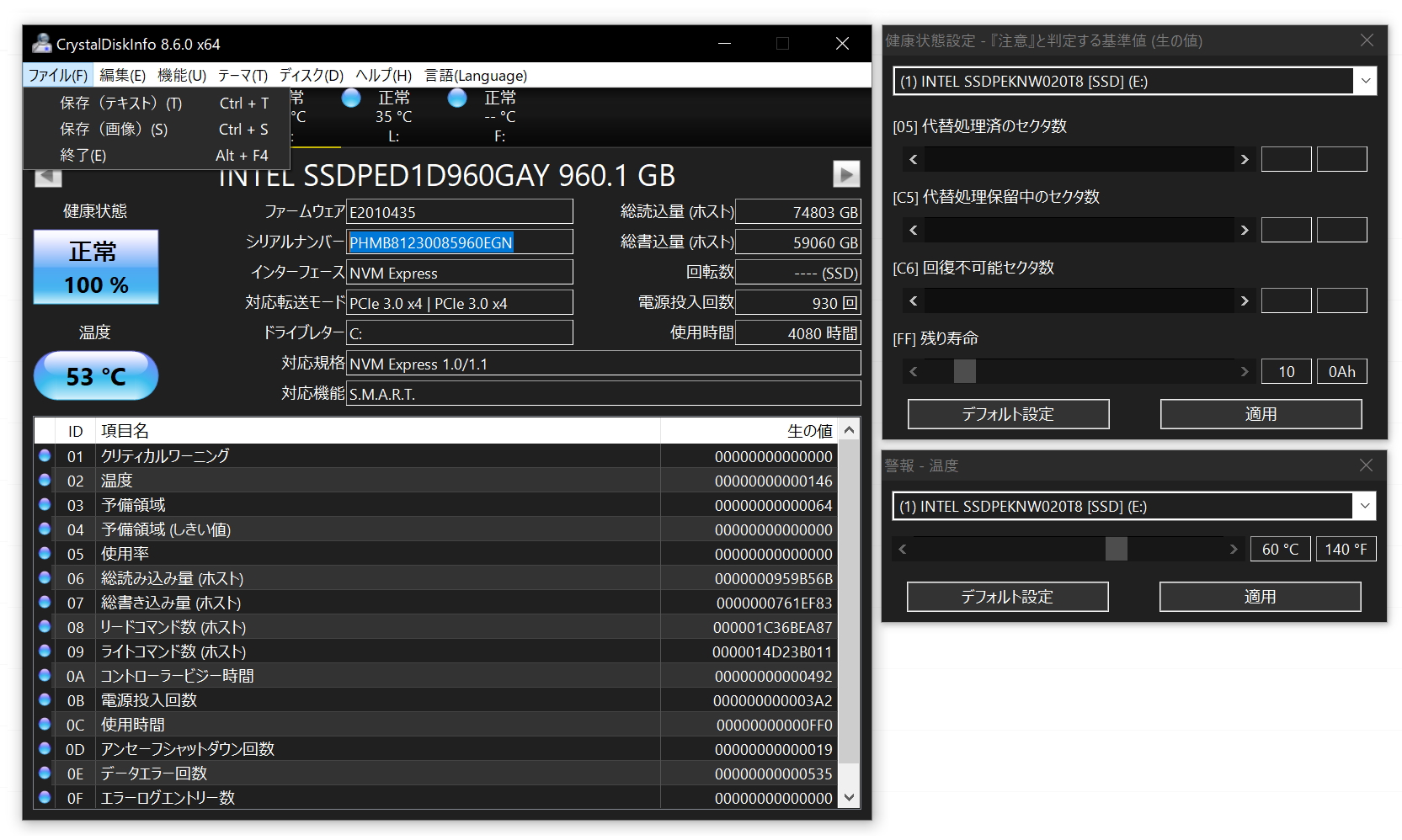This screenshot has height=840, width=1402.
Task: Open the drive dropdown in the 警報 - 温度 dialog
Action: (1364, 506)
